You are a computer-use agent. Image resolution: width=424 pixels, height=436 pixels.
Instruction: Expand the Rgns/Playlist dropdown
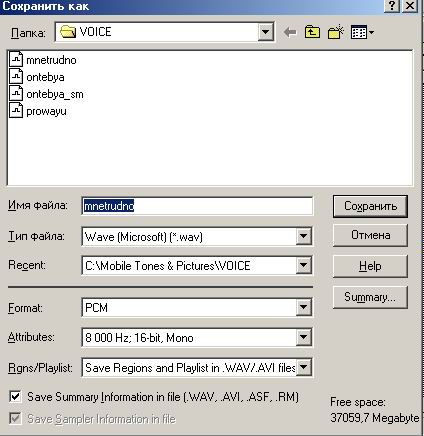303,367
